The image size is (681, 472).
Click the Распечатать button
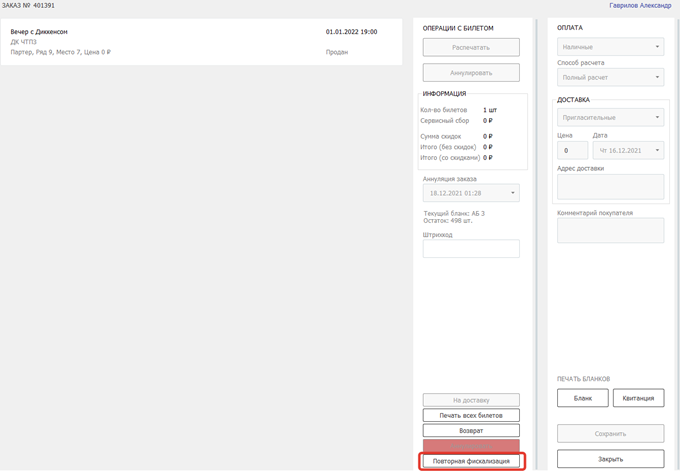click(x=471, y=47)
